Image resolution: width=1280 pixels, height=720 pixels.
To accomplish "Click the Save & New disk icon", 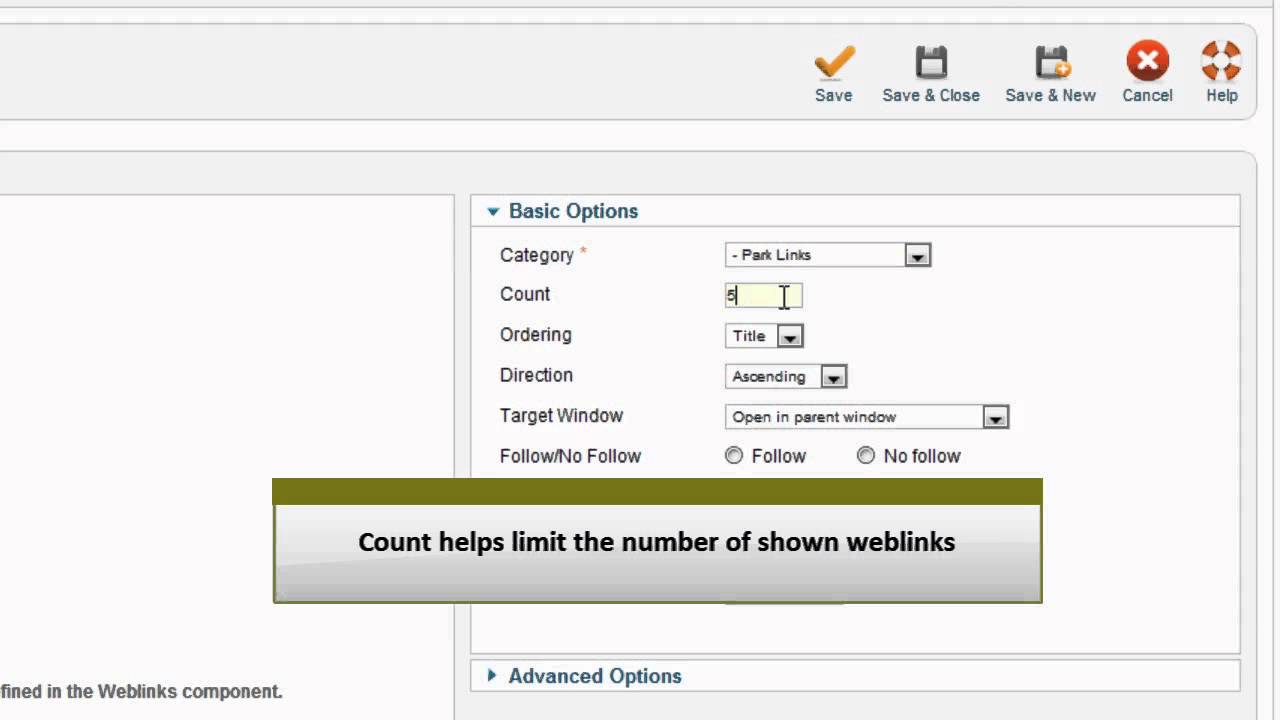I will pos(1052,62).
